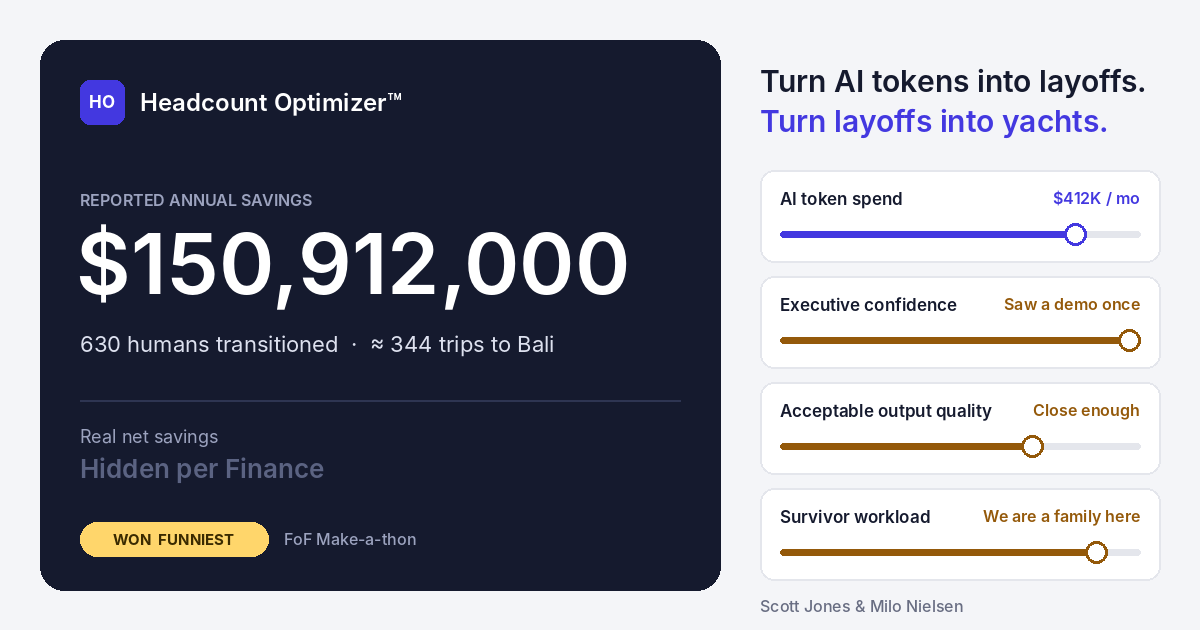Viewport: 1200px width, 630px height.
Task: Click the FoF Make-a-thon text
Action: pyautogui.click(x=350, y=539)
